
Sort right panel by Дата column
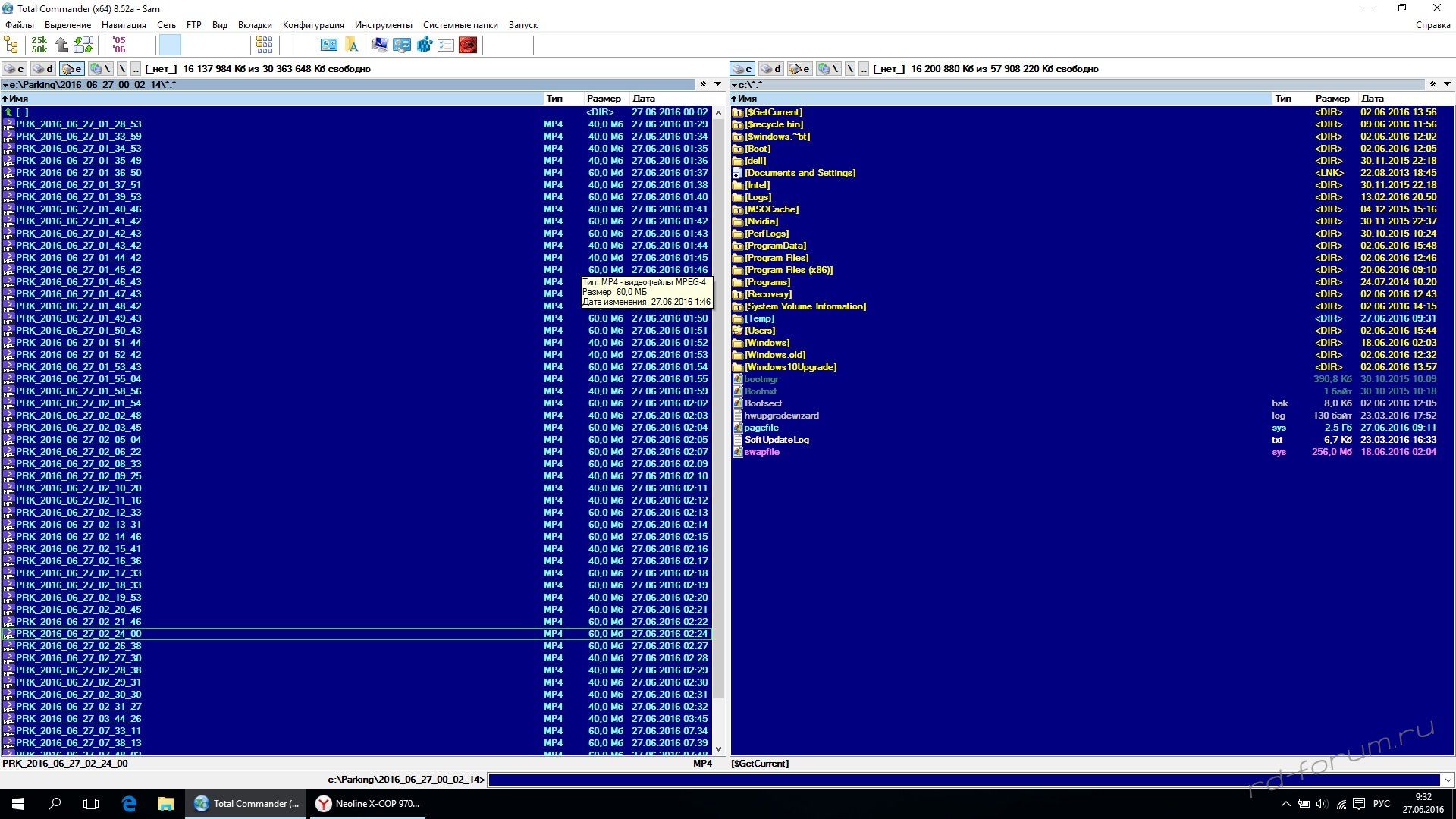(x=1372, y=99)
